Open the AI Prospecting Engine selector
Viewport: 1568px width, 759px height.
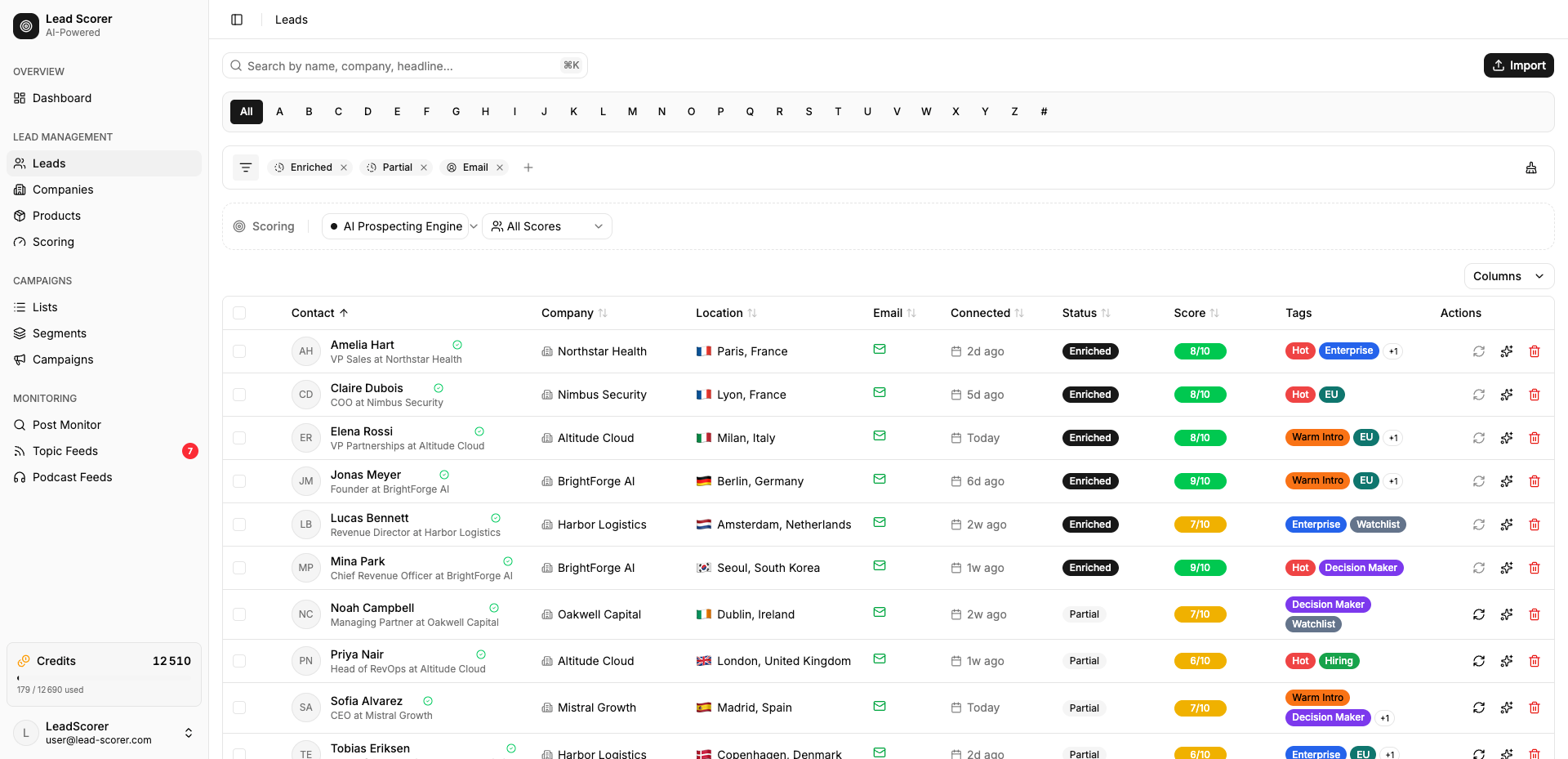click(398, 226)
